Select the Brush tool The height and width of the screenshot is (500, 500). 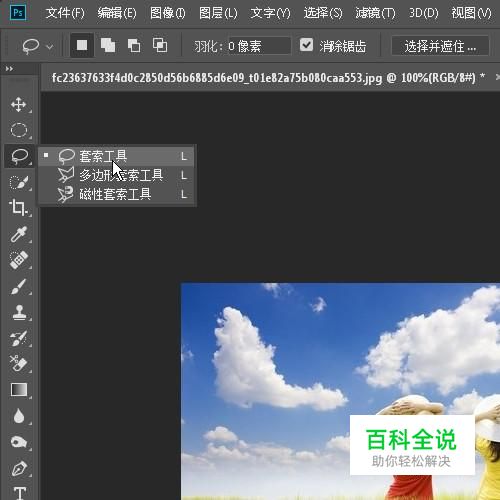pos(19,287)
